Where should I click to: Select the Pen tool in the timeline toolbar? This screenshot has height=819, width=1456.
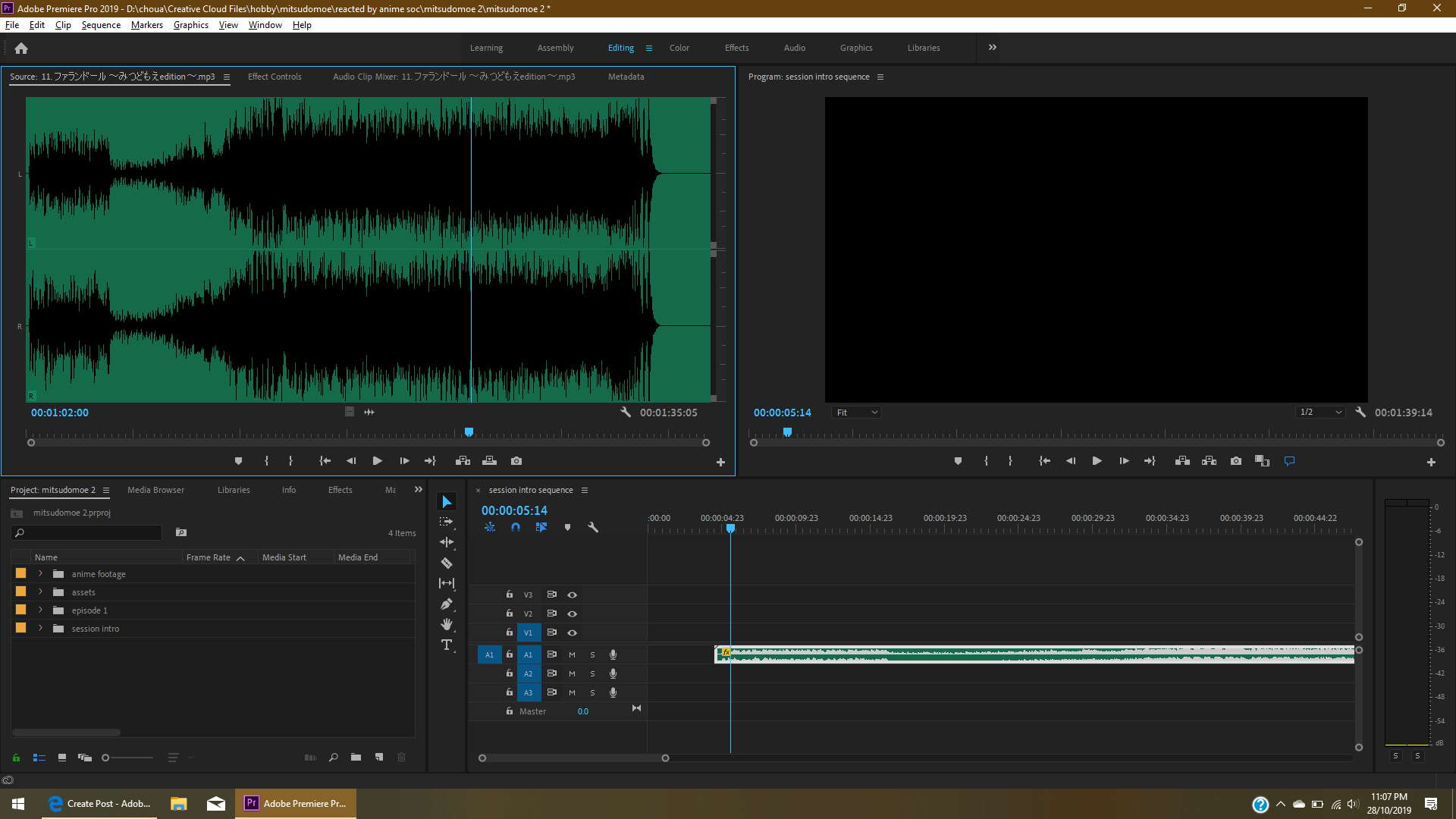[x=447, y=604]
